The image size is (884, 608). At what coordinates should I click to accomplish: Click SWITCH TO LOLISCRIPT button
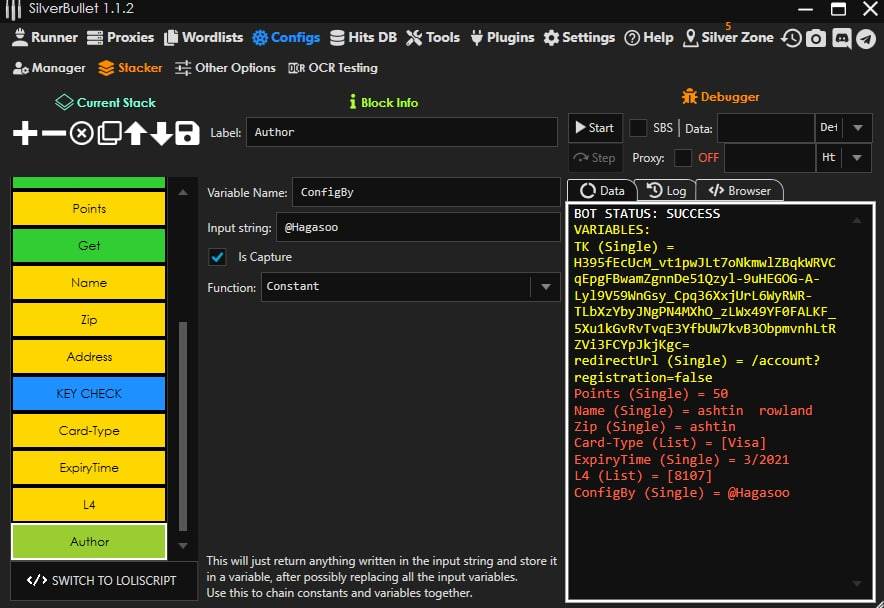(x=101, y=580)
